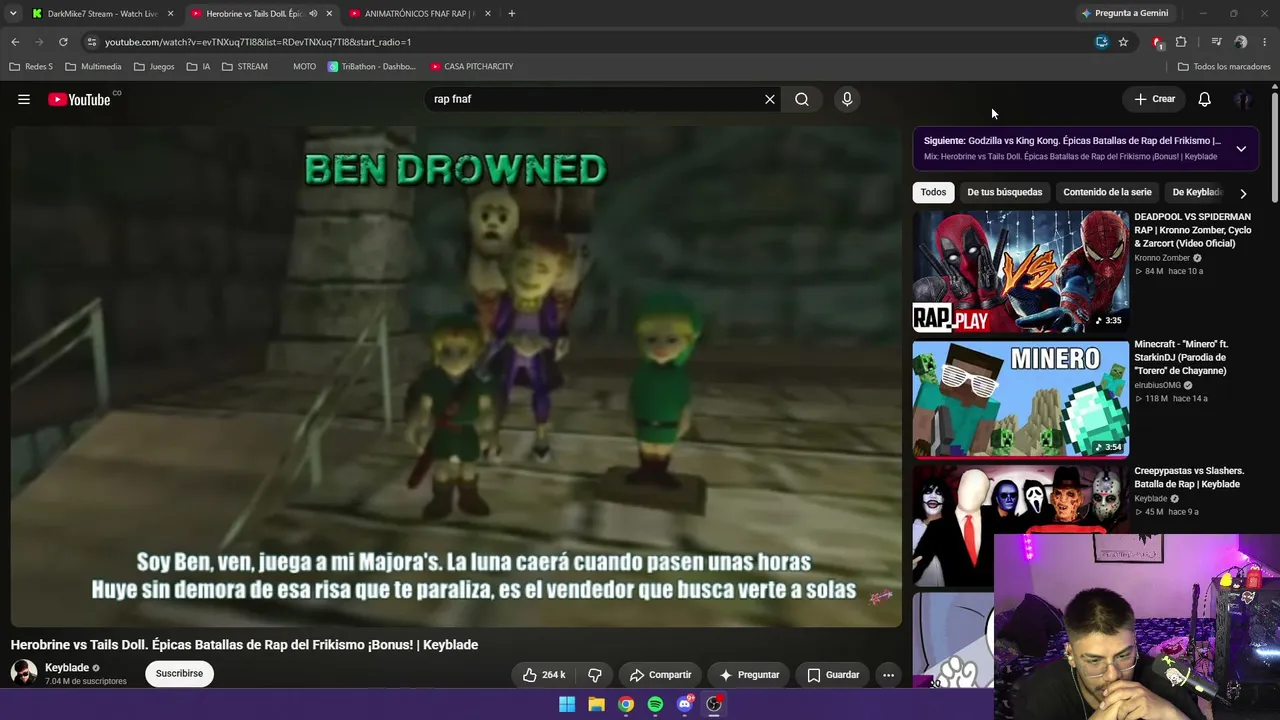
Task: Open Kronno Zomber channel name
Action: point(1162,258)
